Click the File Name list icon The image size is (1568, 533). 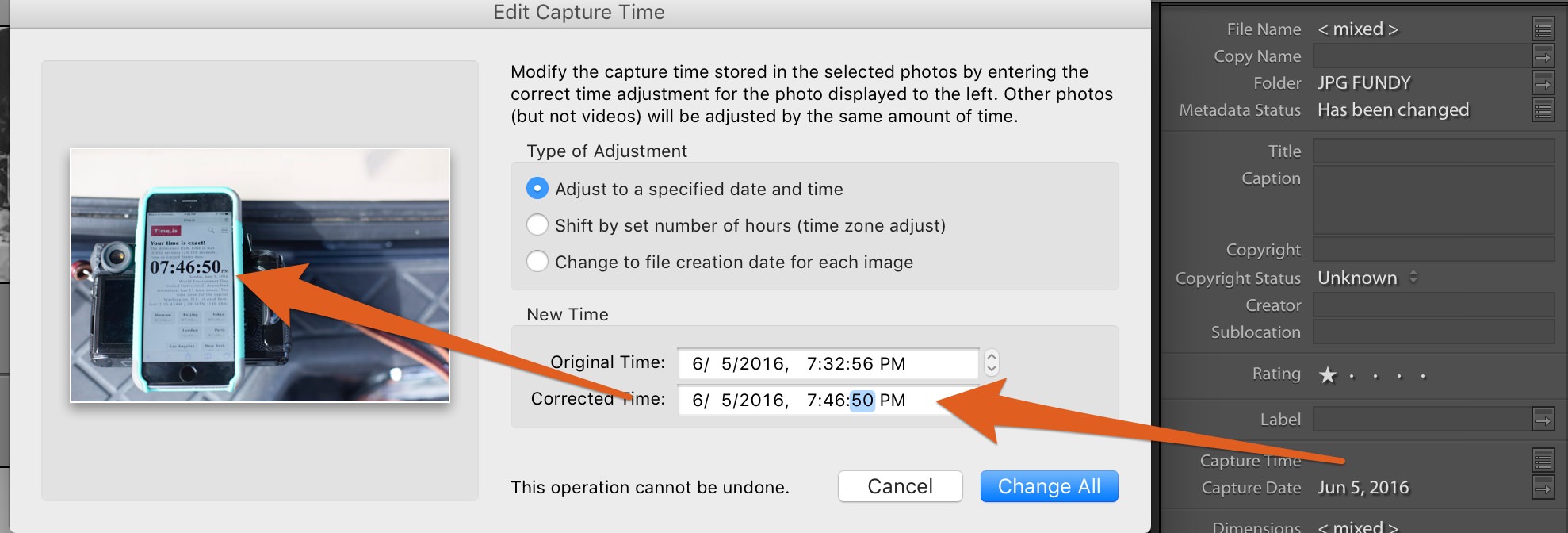(1543, 29)
